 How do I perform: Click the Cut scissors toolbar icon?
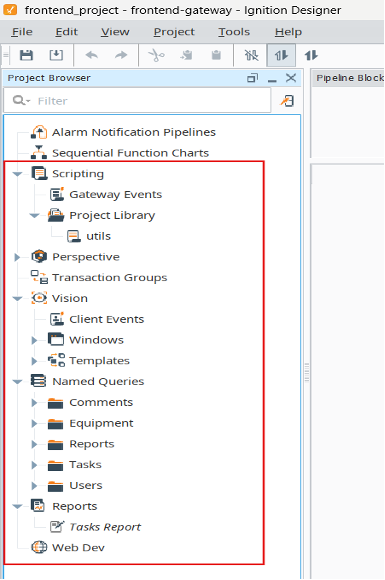click(156, 55)
